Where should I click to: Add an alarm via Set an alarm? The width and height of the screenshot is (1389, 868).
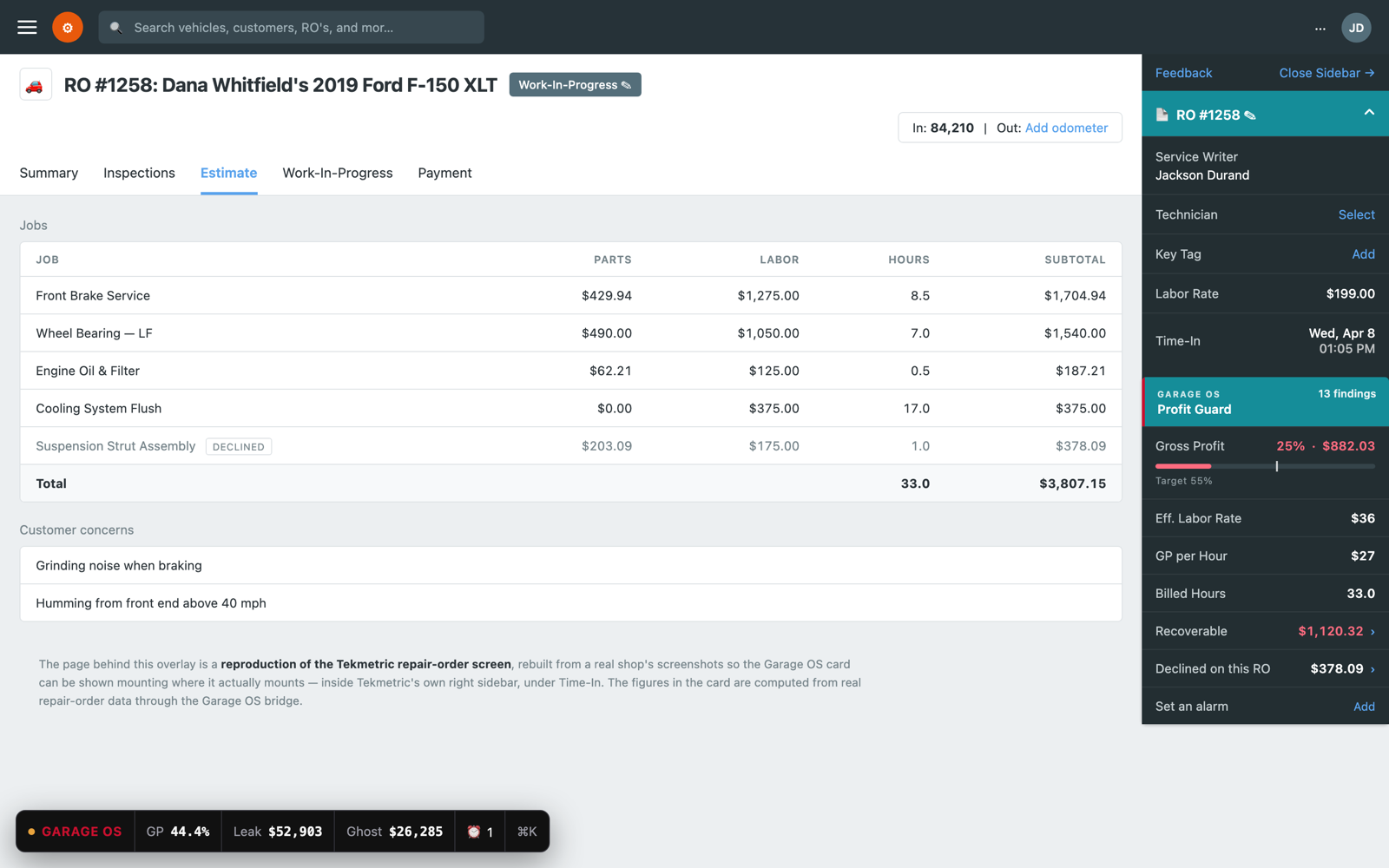[1364, 707]
